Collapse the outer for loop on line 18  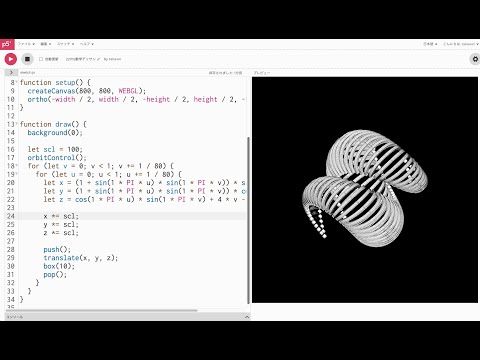click(17, 166)
